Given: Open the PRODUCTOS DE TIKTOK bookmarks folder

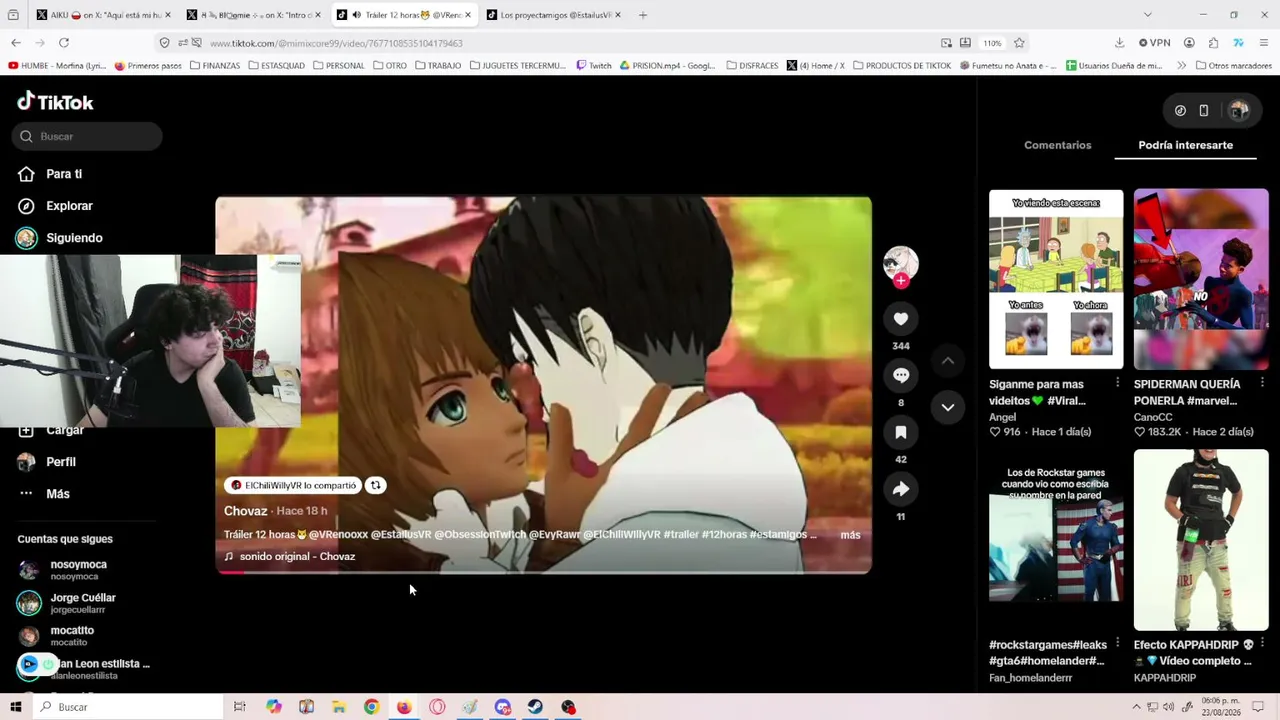Looking at the screenshot, I should coord(902,66).
